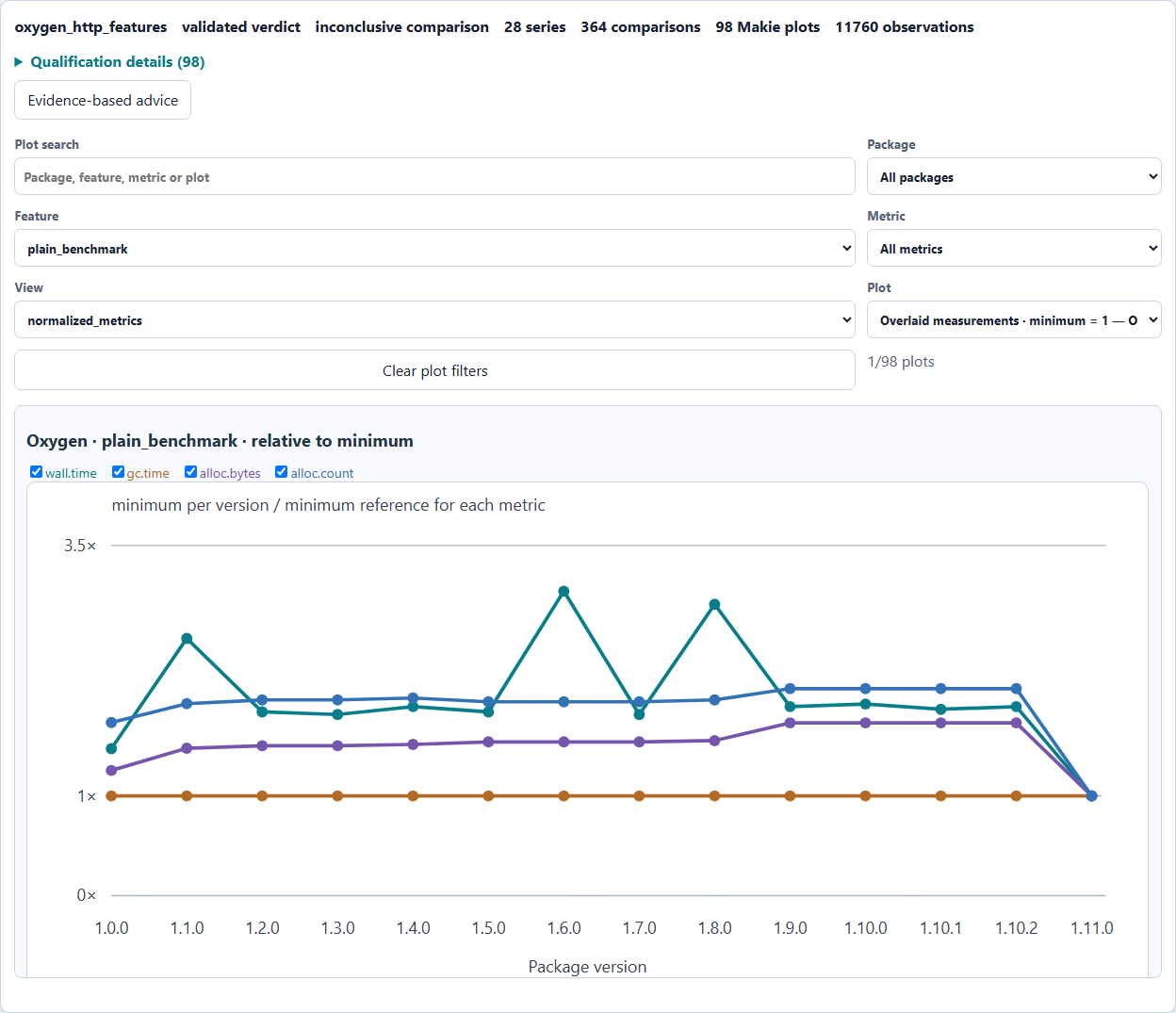Click the '3.5×' y-axis label
1176x1013 pixels.
(80, 546)
